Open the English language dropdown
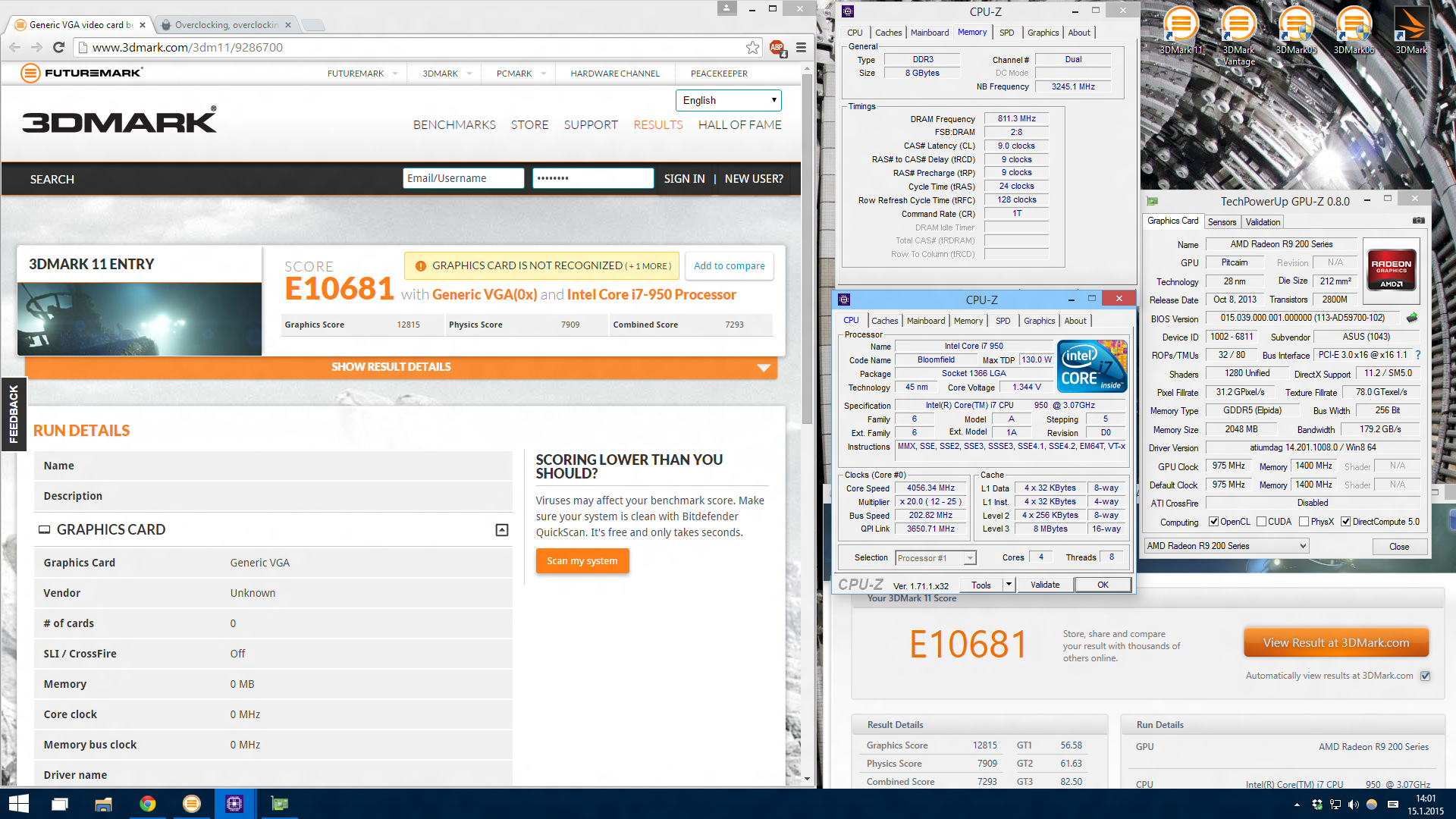The width and height of the screenshot is (1456, 819). [728, 100]
